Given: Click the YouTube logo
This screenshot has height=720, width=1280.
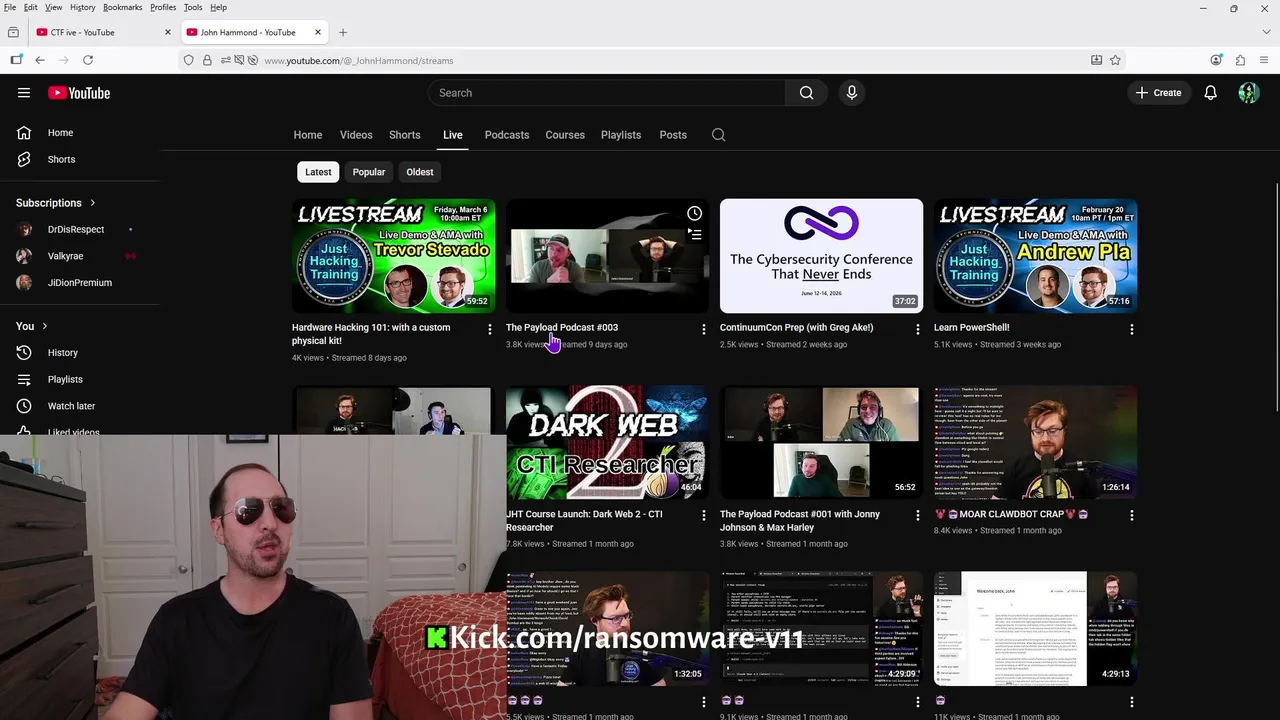Looking at the screenshot, I should click(x=79, y=93).
